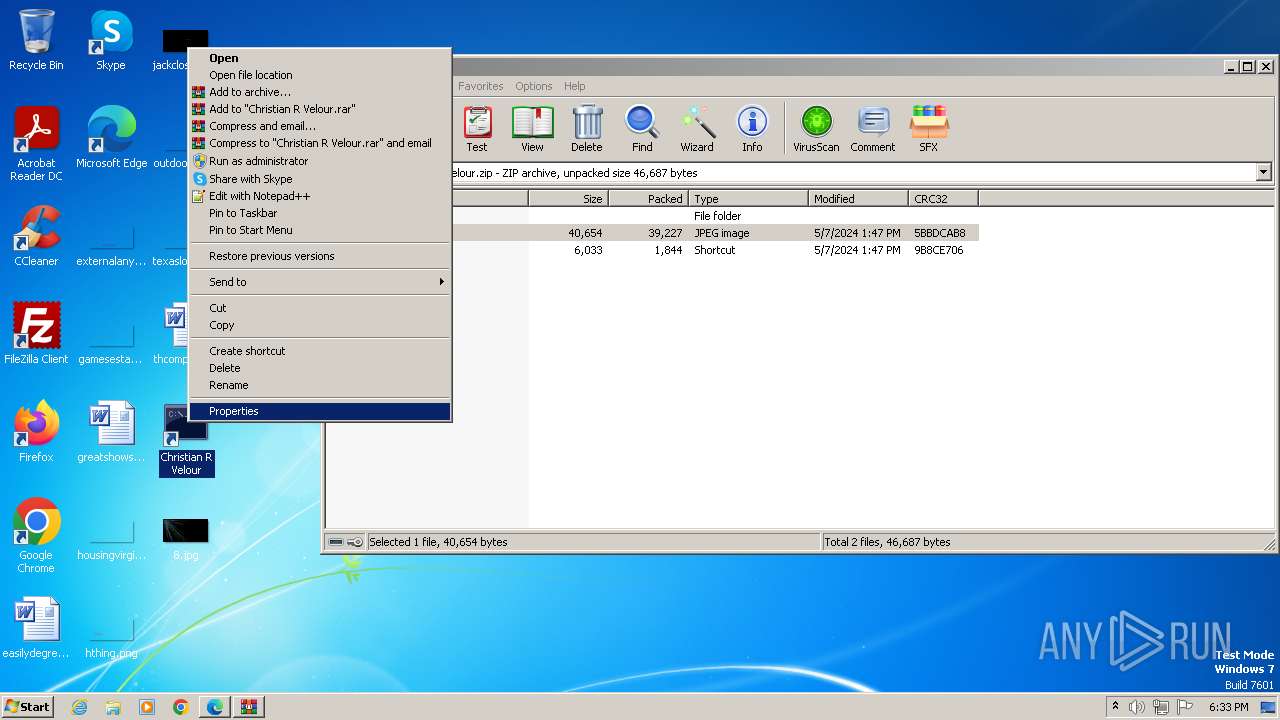Select the greatshows Word document icon
Screen dimensions: 1280x720
click(111, 432)
